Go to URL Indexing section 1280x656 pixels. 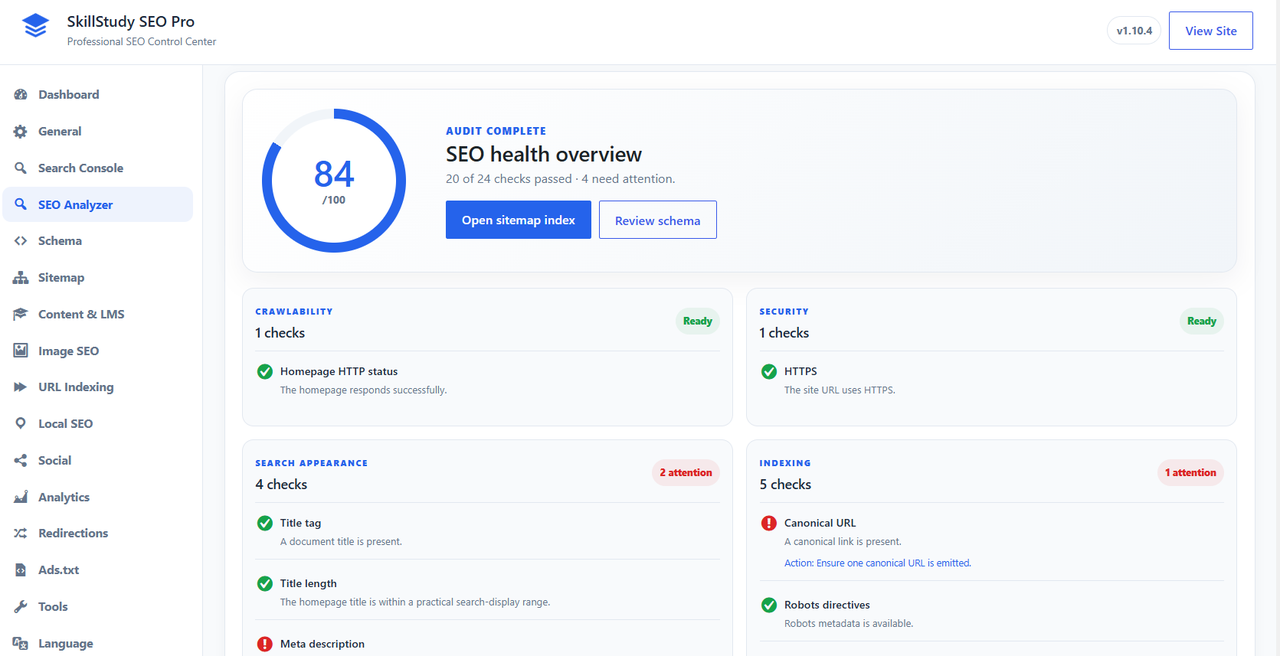(97, 387)
